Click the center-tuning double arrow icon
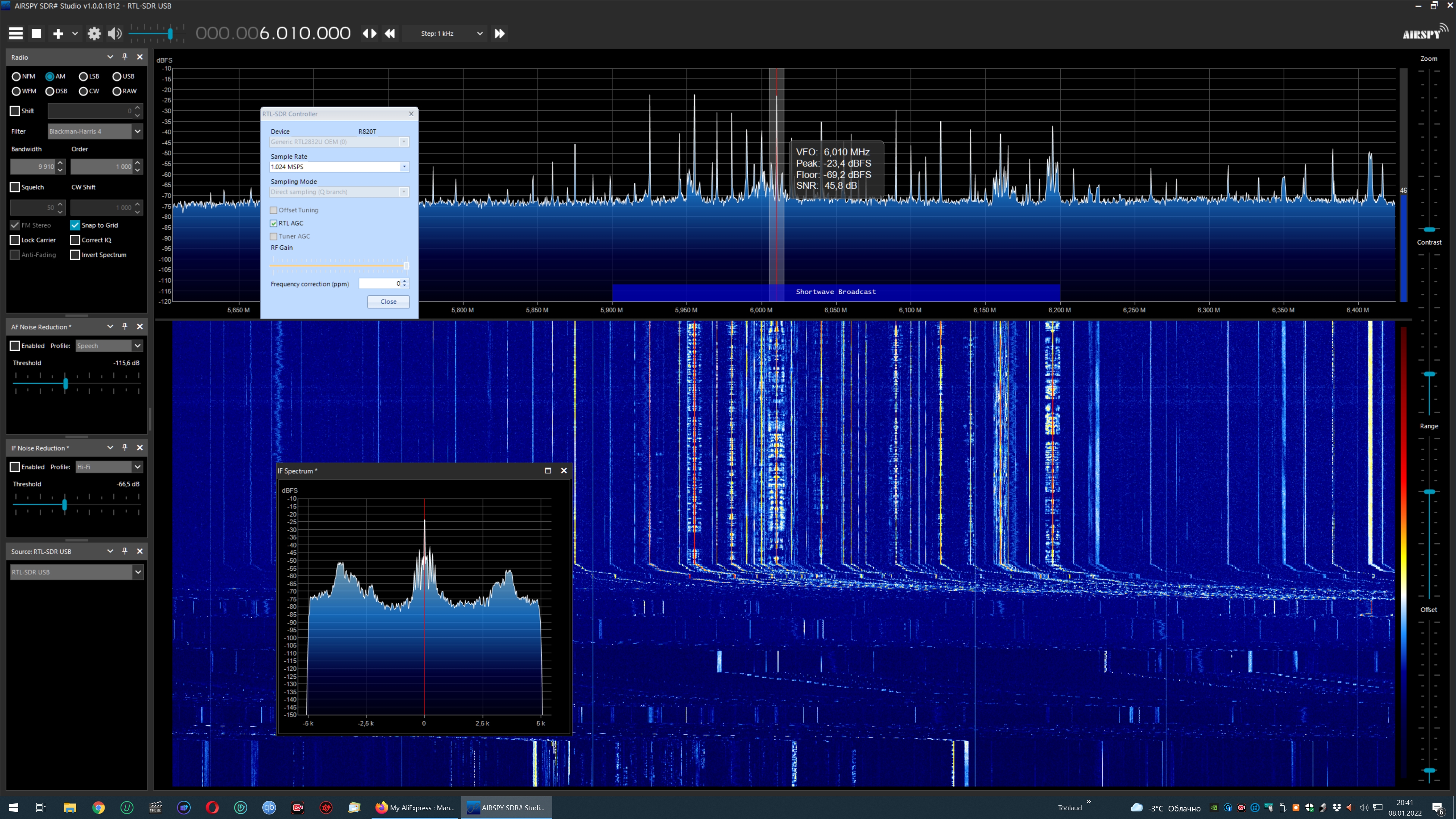Image resolution: width=1456 pixels, height=819 pixels. 369,33
